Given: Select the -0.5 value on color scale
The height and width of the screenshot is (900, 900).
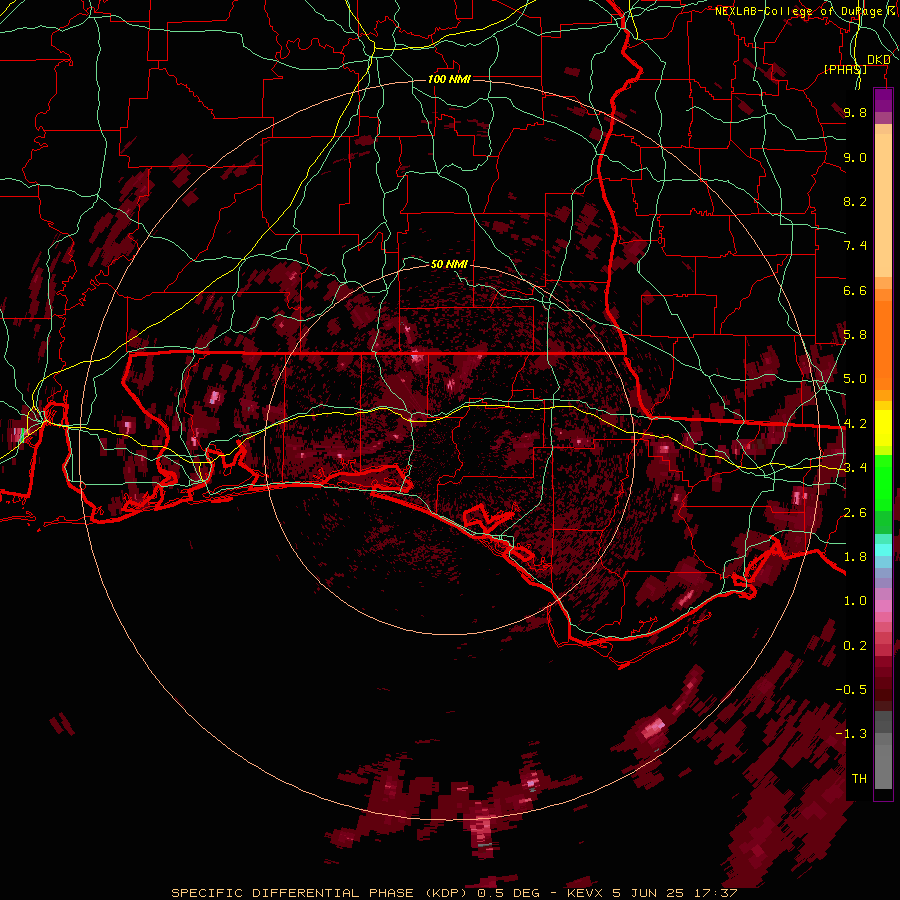Looking at the screenshot, I should click(x=851, y=690).
